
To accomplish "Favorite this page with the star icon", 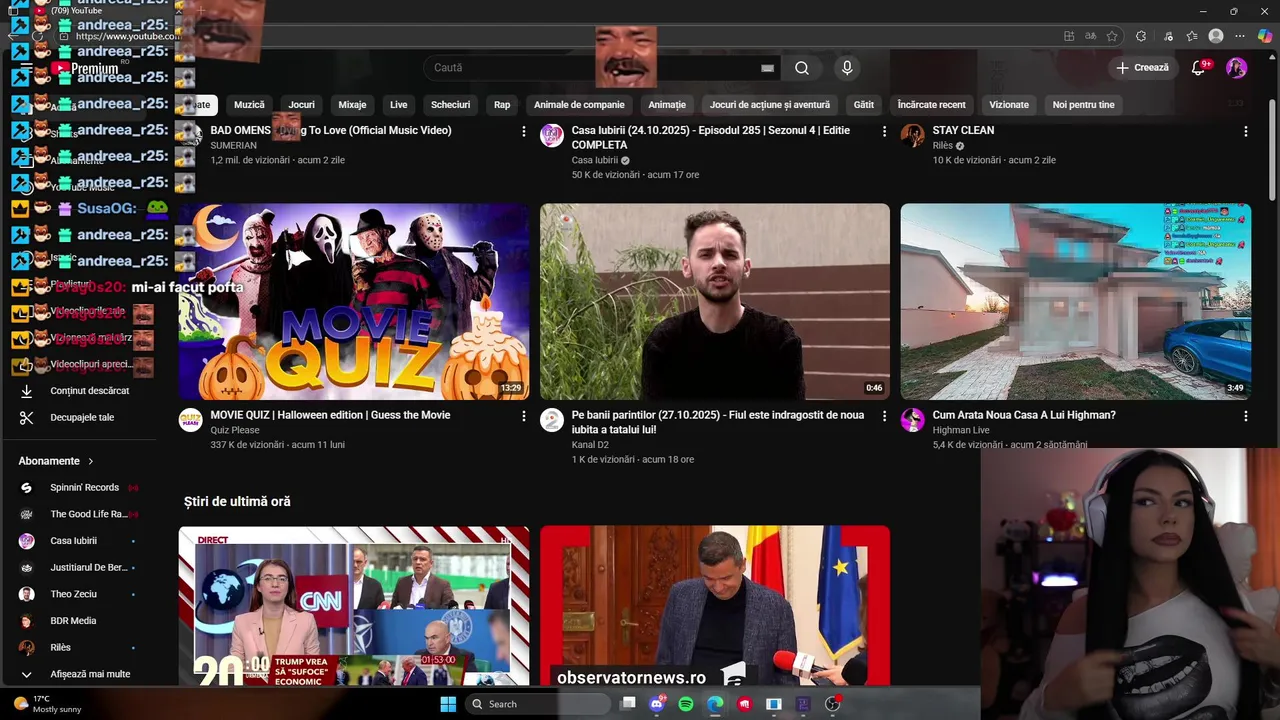I will 1112,36.
